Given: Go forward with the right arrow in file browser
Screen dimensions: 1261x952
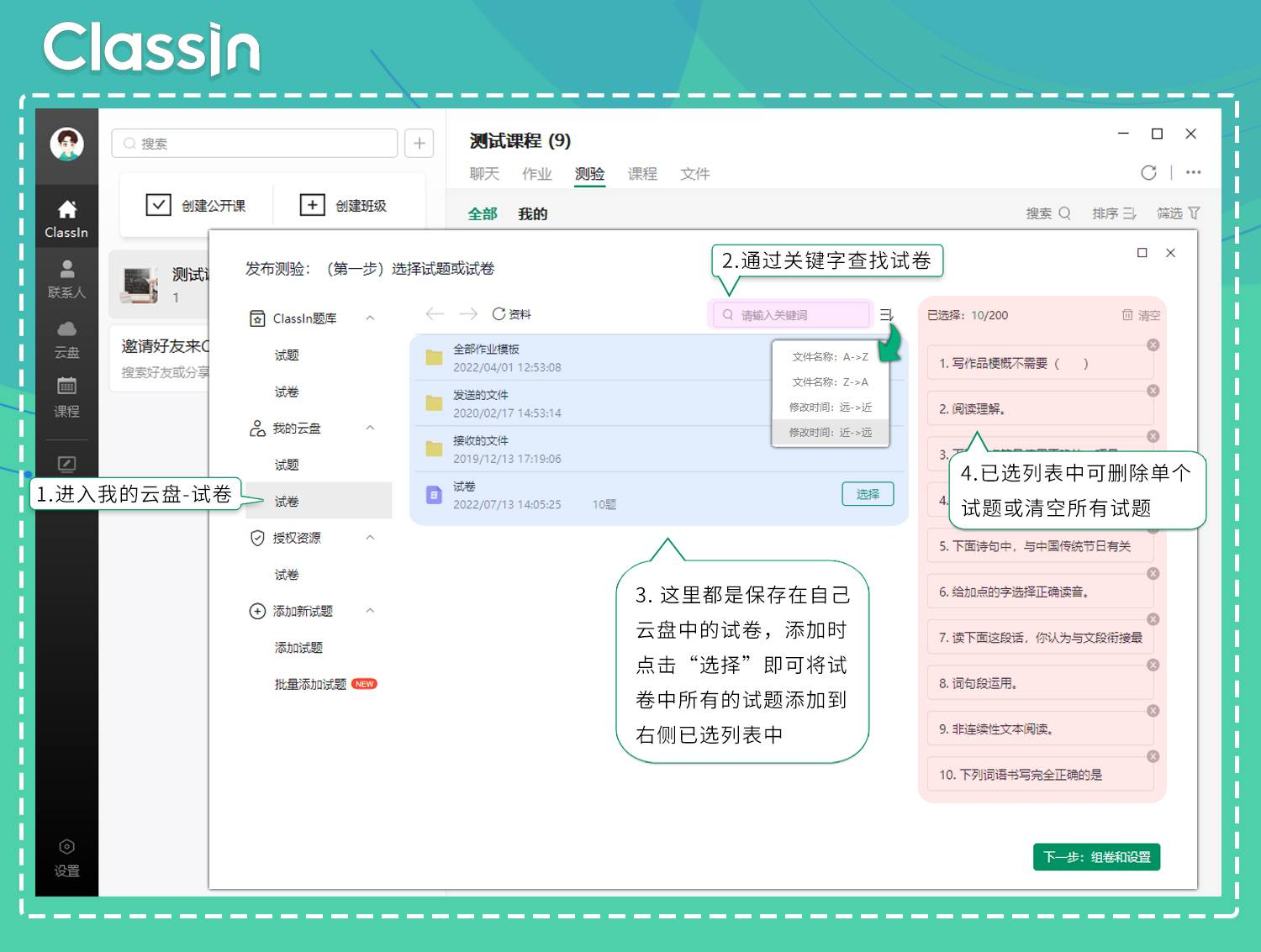Looking at the screenshot, I should (x=468, y=313).
